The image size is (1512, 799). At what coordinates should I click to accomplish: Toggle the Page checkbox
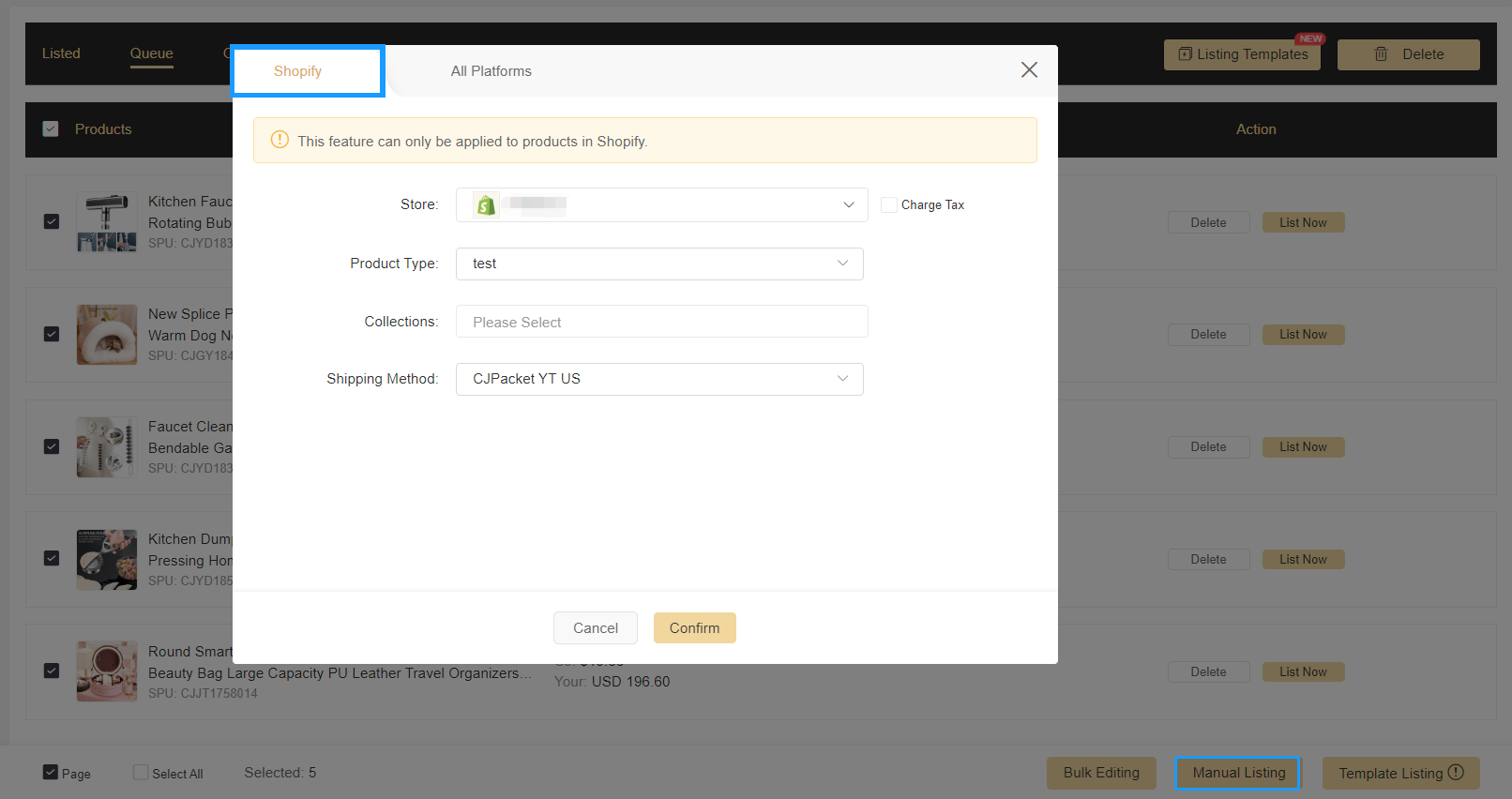click(51, 773)
